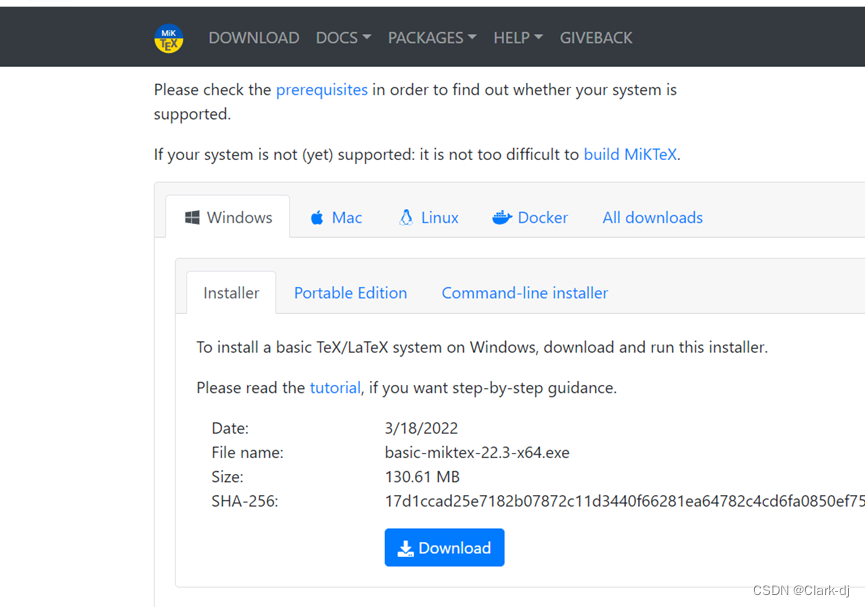Open the tutorial link
Screen dimensions: 865x607
pyautogui.click(x=335, y=387)
